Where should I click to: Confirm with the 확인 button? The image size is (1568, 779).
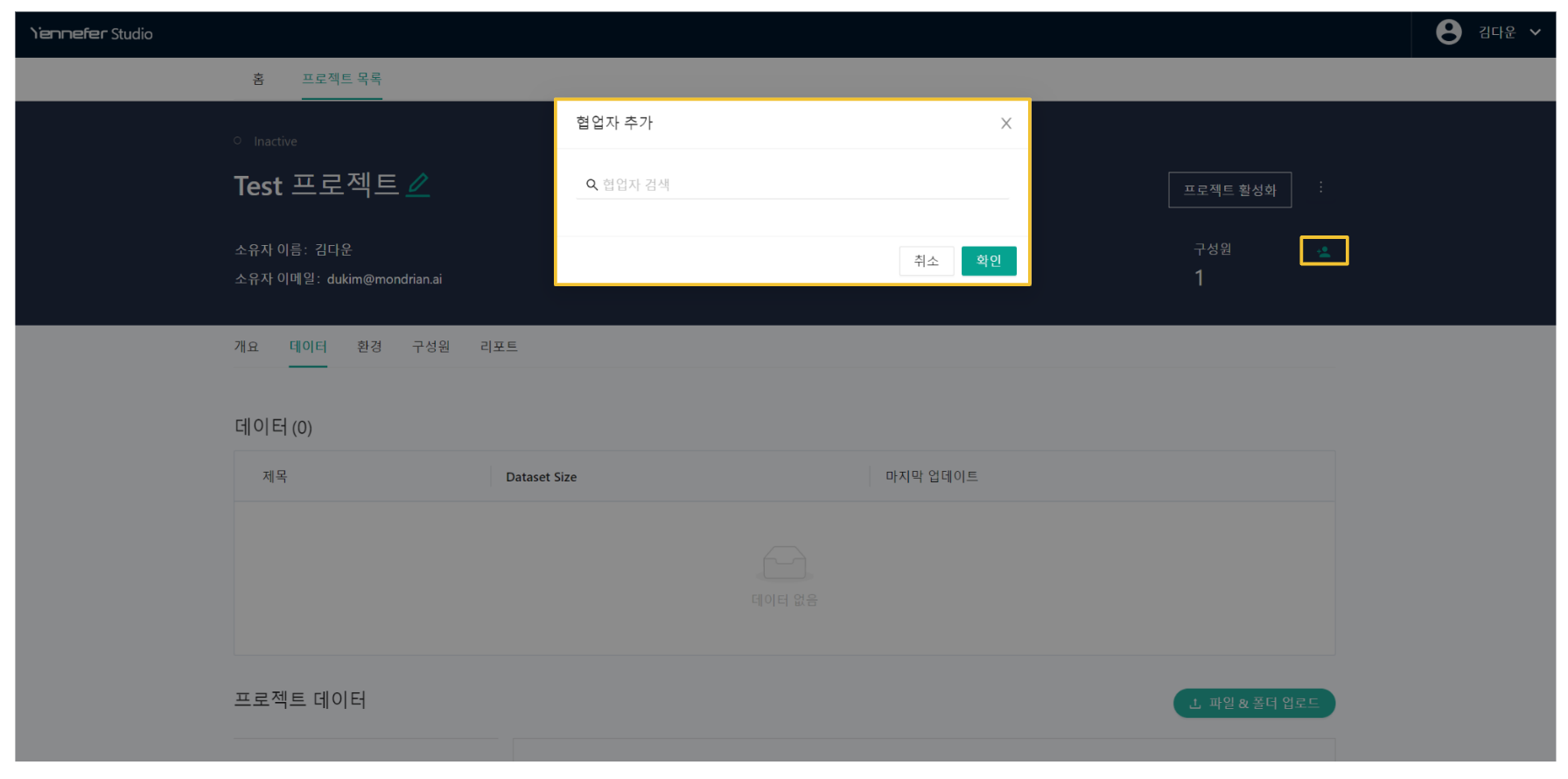click(x=988, y=261)
